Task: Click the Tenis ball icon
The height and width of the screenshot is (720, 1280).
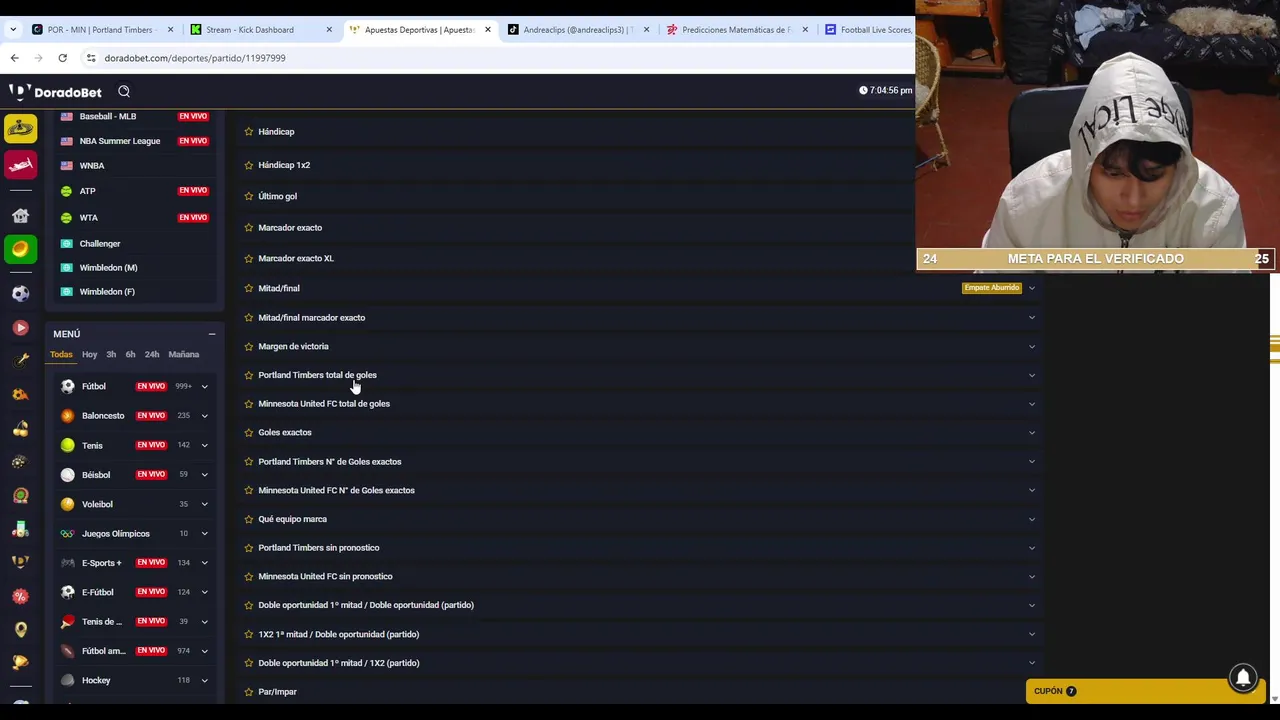Action: pyautogui.click(x=67, y=445)
